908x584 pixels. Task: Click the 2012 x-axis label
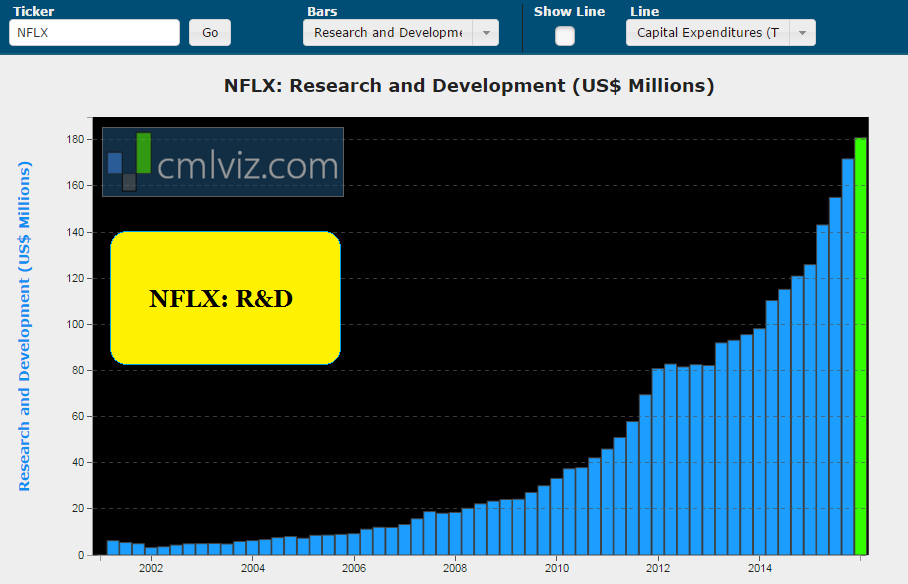pyautogui.click(x=658, y=568)
